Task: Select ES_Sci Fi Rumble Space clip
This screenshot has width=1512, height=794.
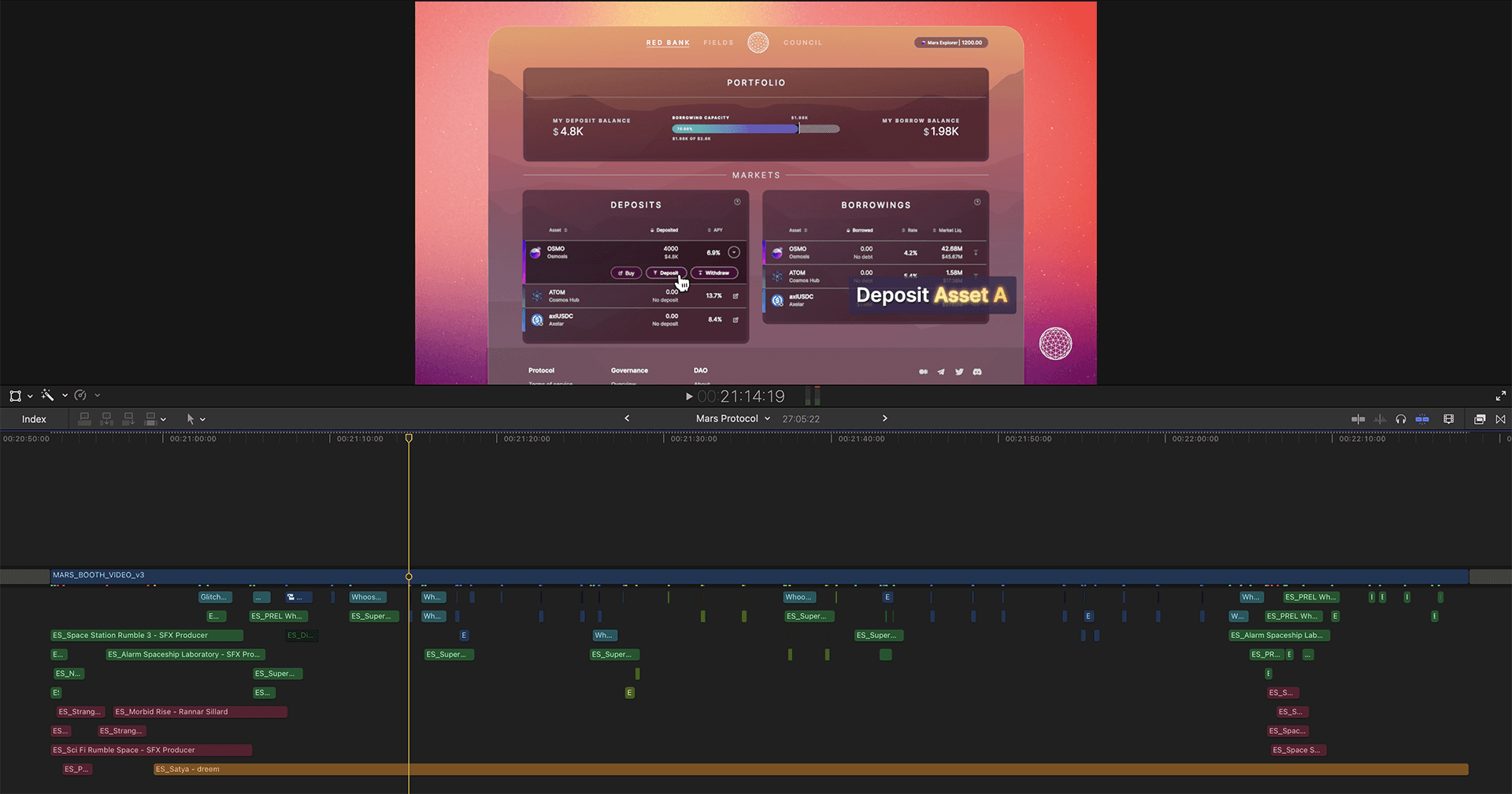Action: click(x=151, y=750)
